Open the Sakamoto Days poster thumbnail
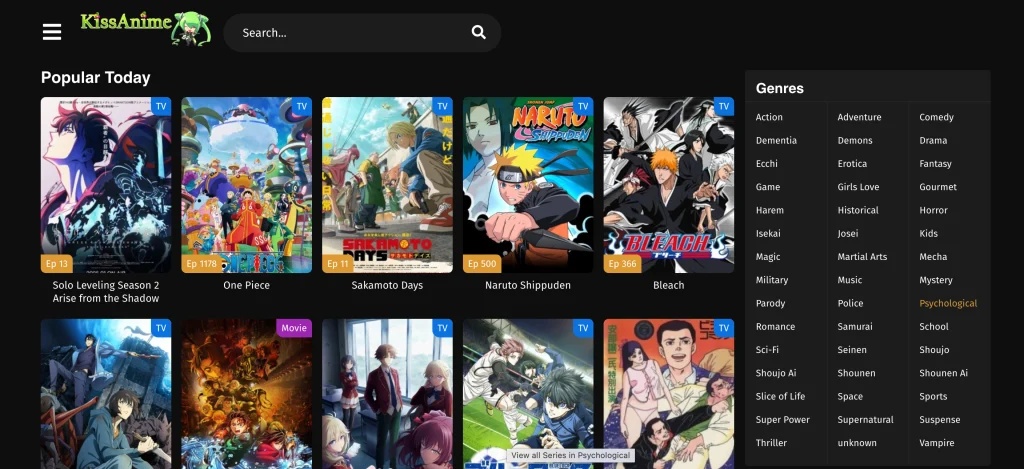Image resolution: width=1024 pixels, height=469 pixels. 387,185
